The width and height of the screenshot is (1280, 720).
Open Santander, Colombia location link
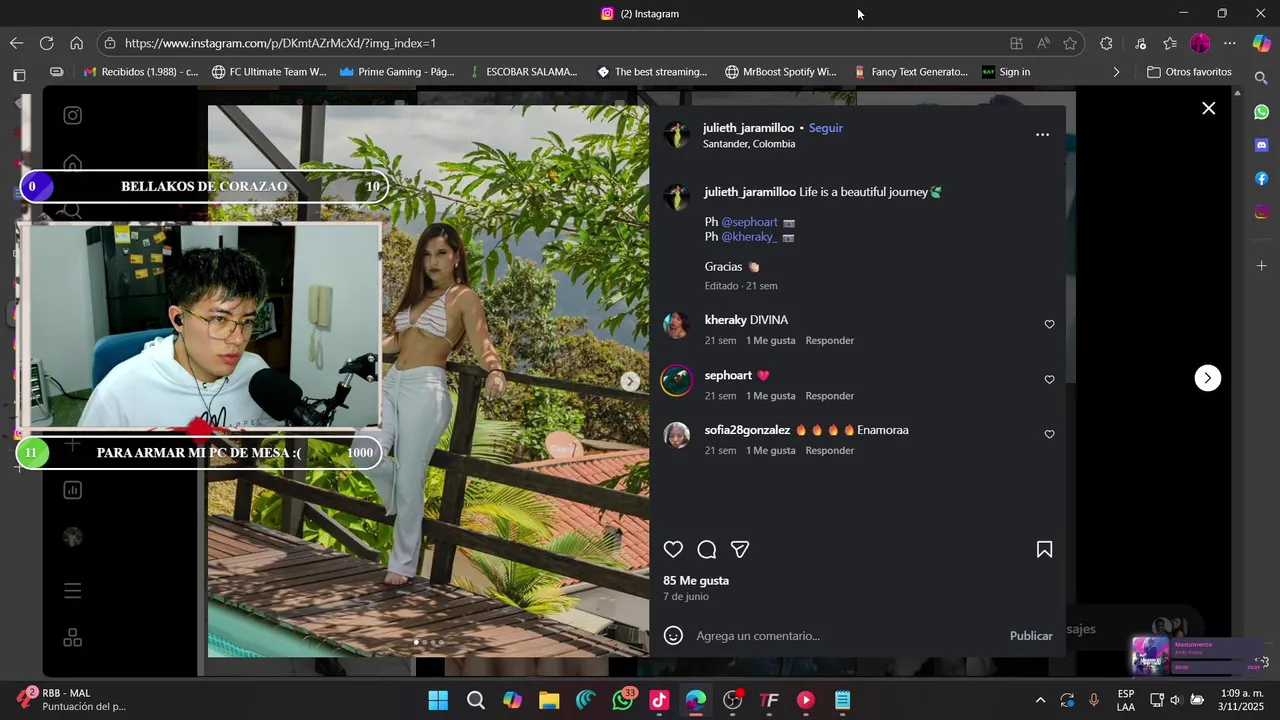point(749,144)
